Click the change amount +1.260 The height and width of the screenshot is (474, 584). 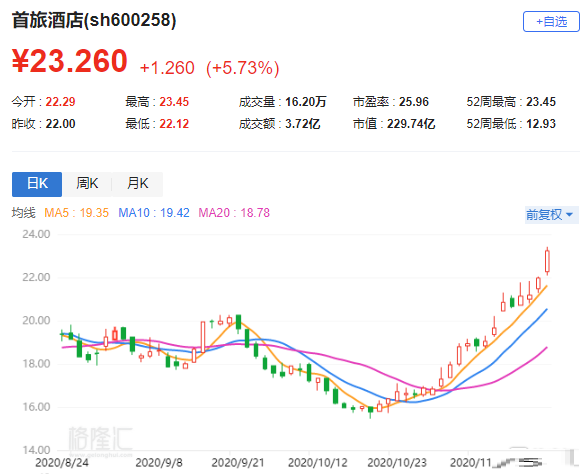tap(167, 68)
